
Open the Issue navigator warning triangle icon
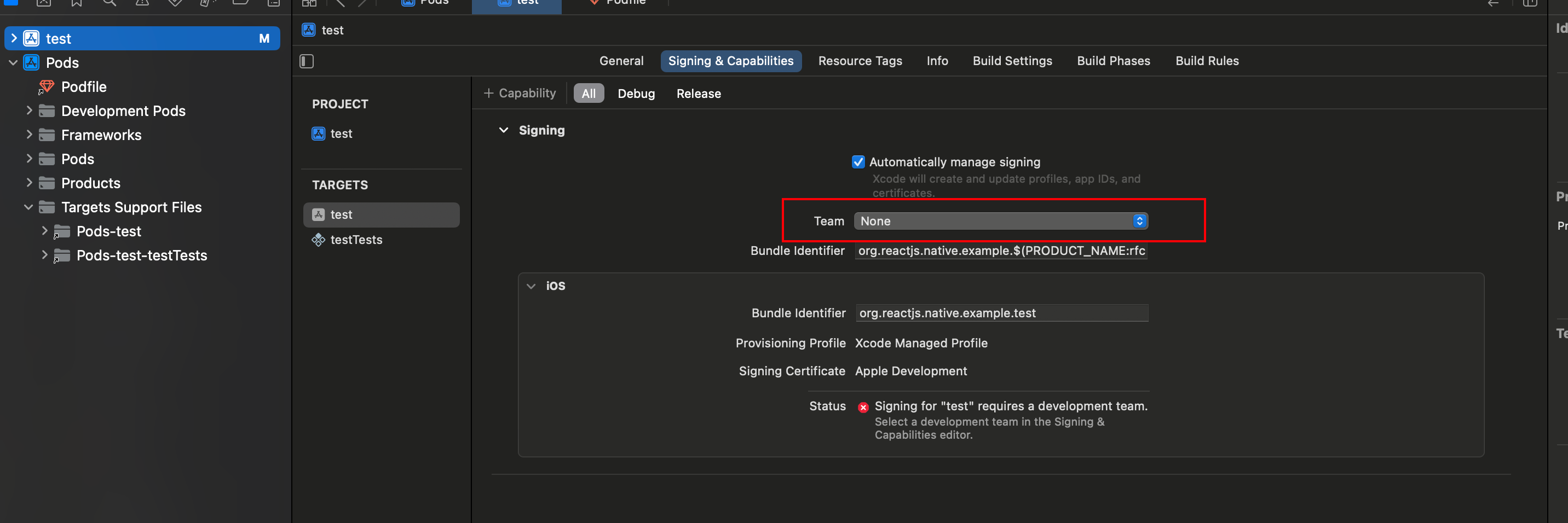[142, 2]
